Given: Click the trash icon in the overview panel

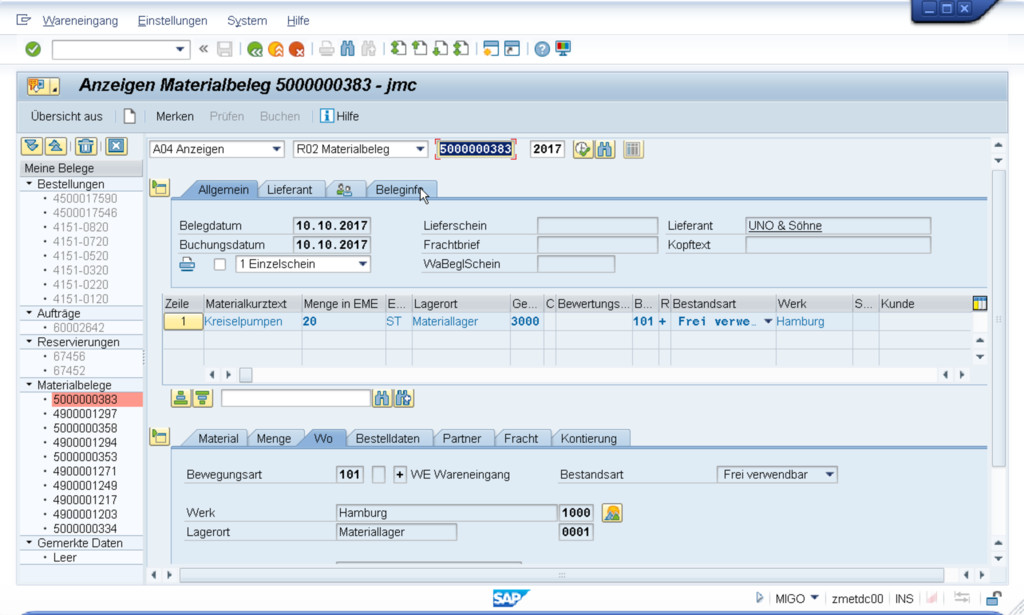Looking at the screenshot, I should coord(86,146).
